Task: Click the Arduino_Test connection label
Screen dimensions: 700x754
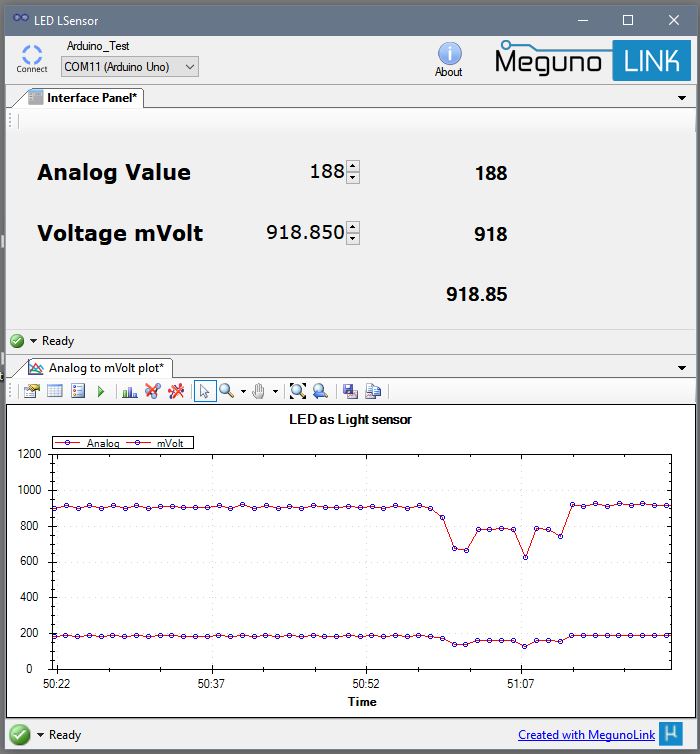Action: coord(98,46)
